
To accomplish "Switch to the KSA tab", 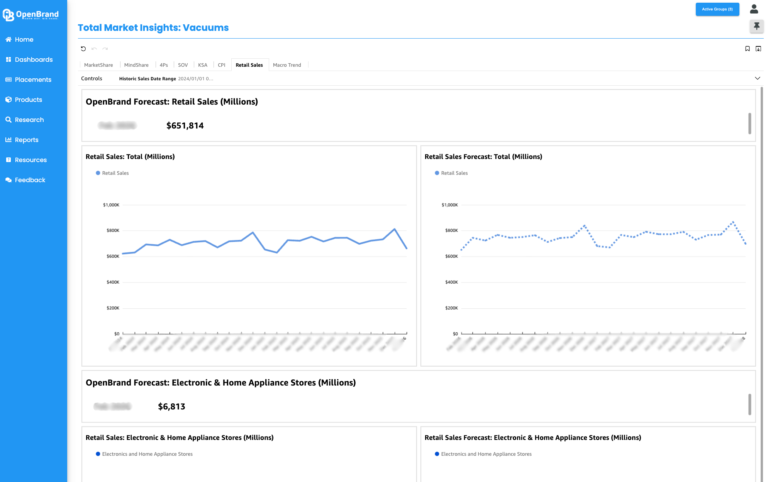I will coord(202,65).
